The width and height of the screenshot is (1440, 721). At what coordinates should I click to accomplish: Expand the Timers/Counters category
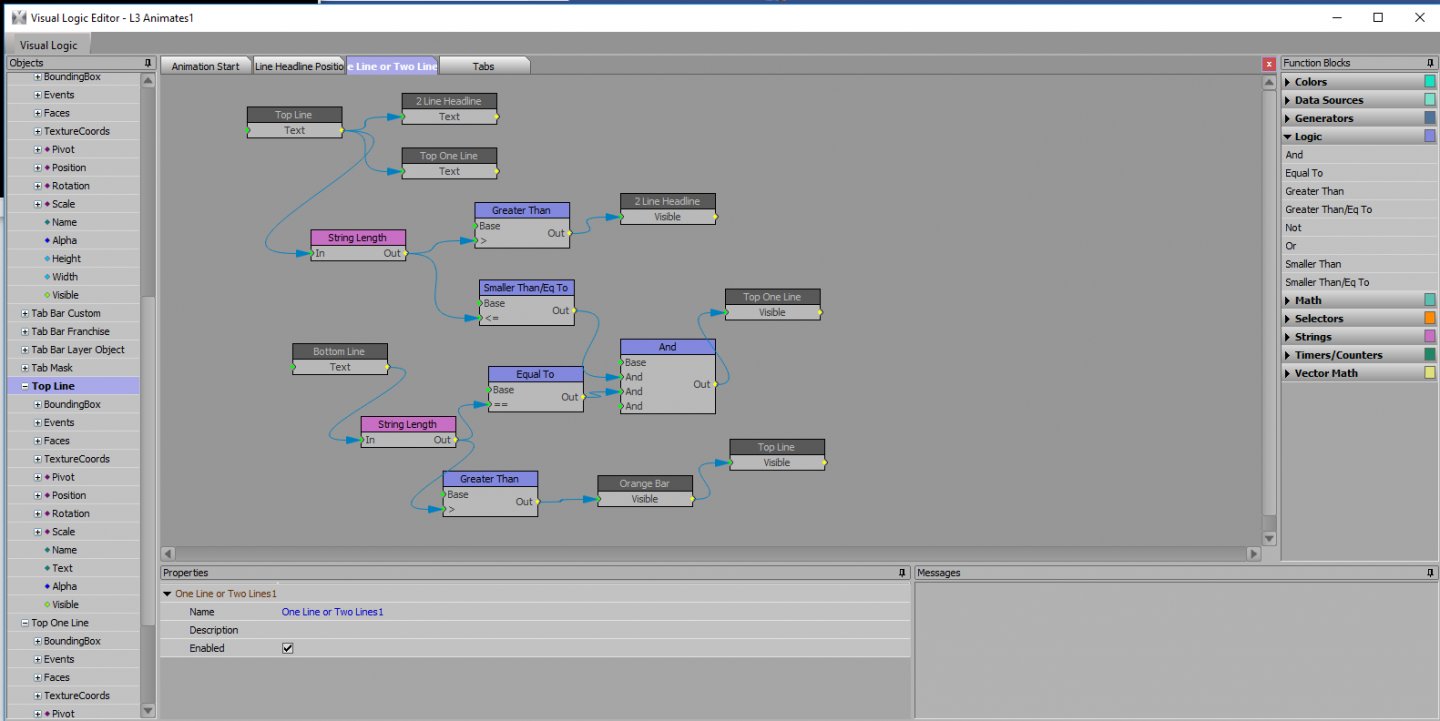(1288, 355)
